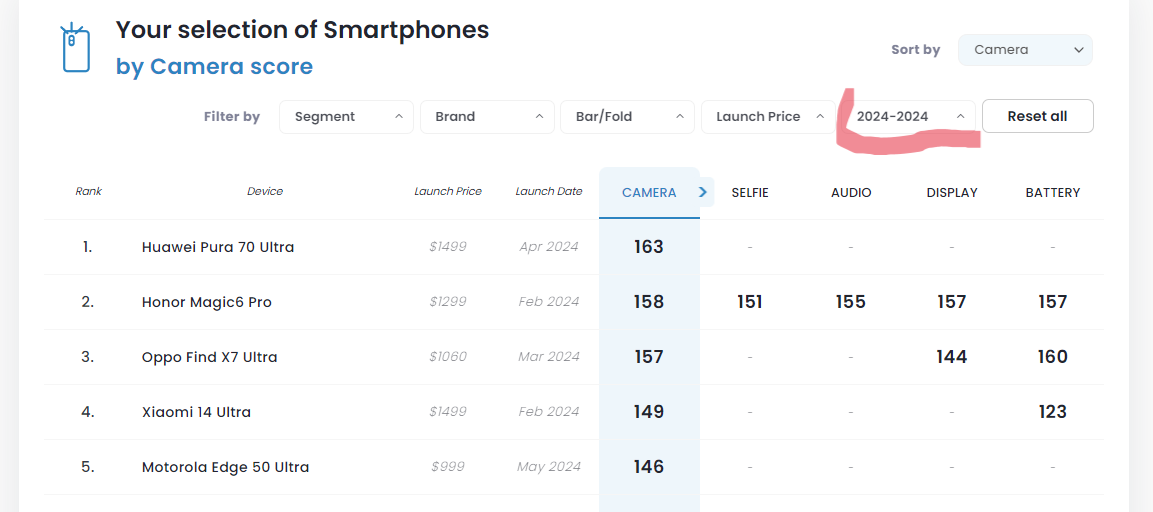1153x512 pixels.
Task: Open the 2024-2024 year filter
Action: click(909, 117)
